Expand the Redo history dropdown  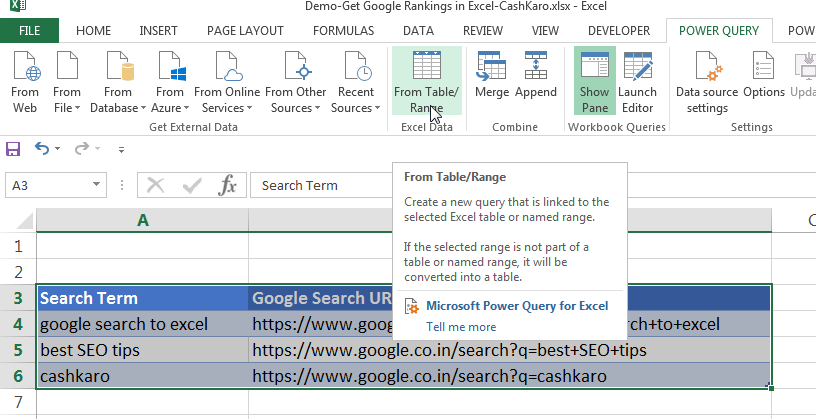[x=97, y=149]
